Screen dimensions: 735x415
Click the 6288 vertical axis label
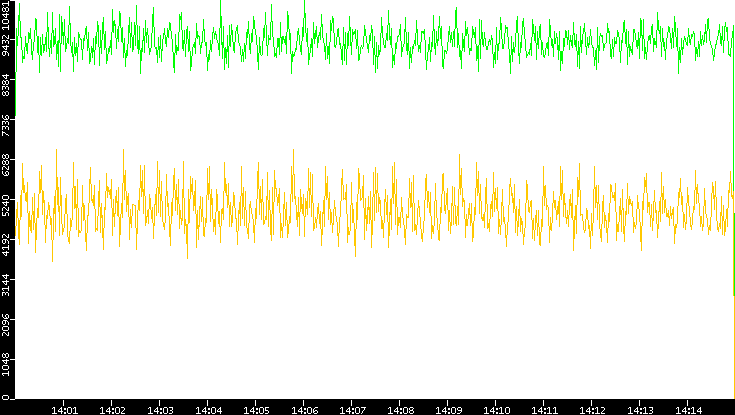click(6, 165)
